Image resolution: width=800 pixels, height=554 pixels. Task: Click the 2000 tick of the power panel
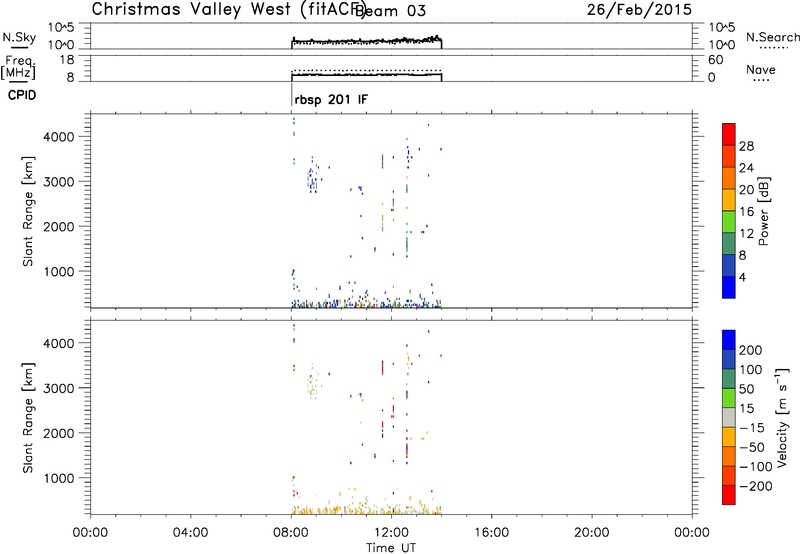point(58,226)
